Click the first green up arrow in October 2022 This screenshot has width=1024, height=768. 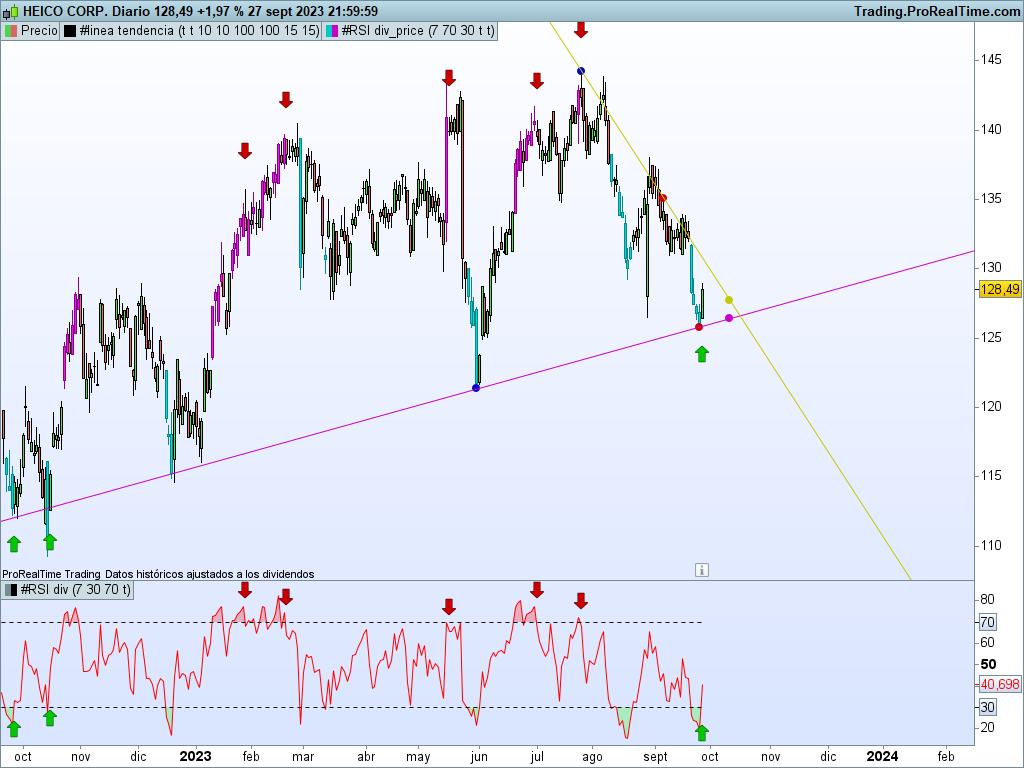[x=14, y=543]
